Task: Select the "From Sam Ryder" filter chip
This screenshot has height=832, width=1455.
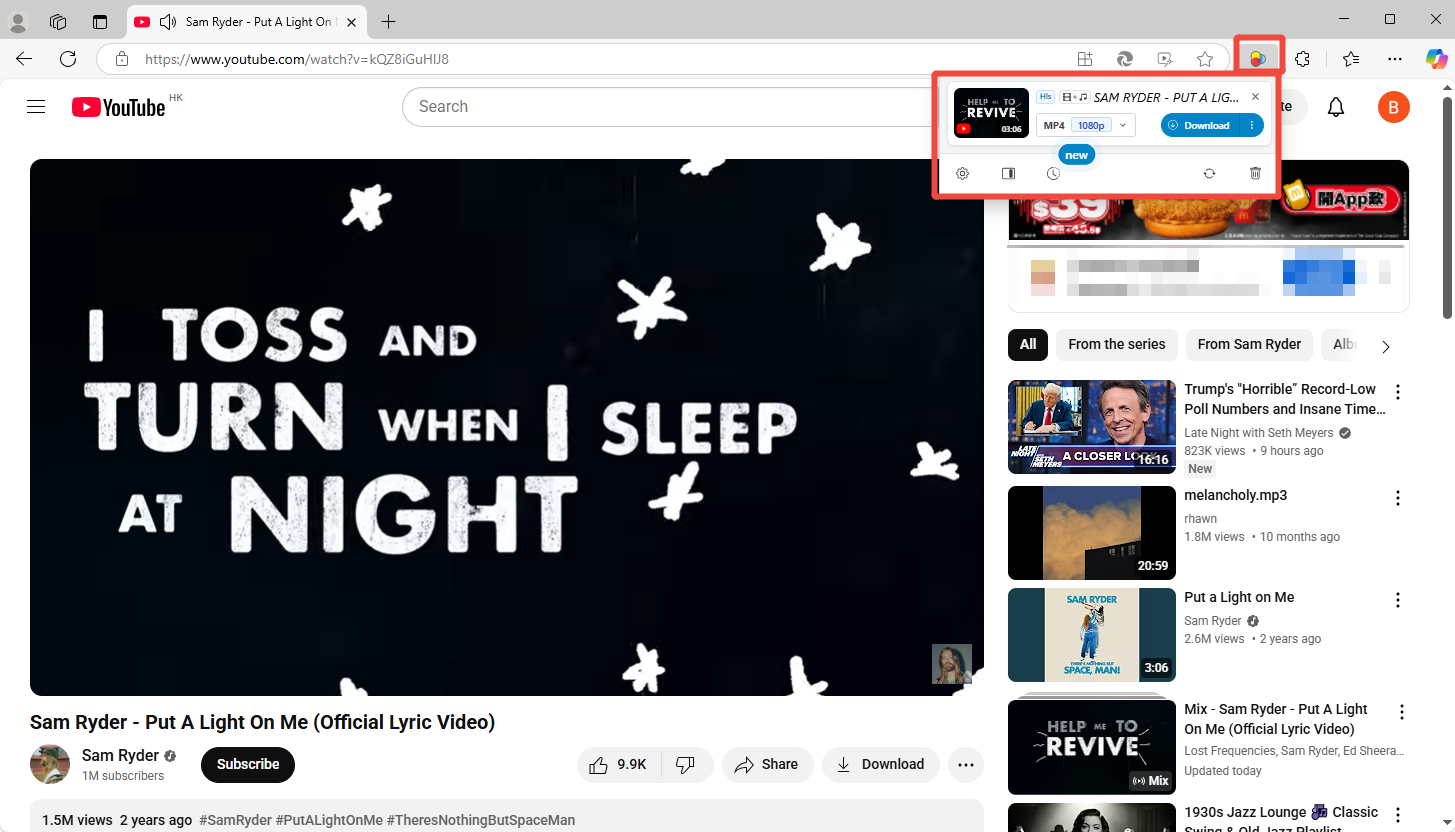Action: [x=1248, y=344]
